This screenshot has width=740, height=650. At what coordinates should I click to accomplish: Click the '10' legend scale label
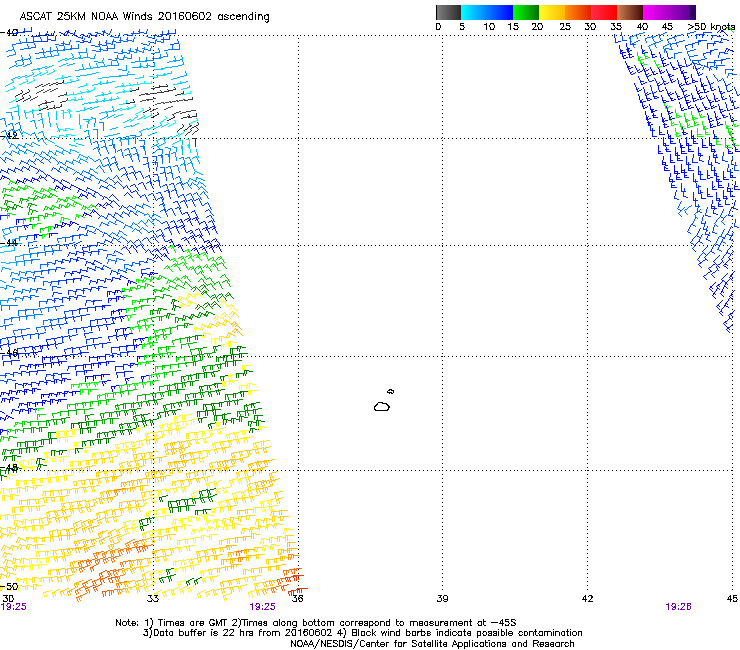[489, 27]
